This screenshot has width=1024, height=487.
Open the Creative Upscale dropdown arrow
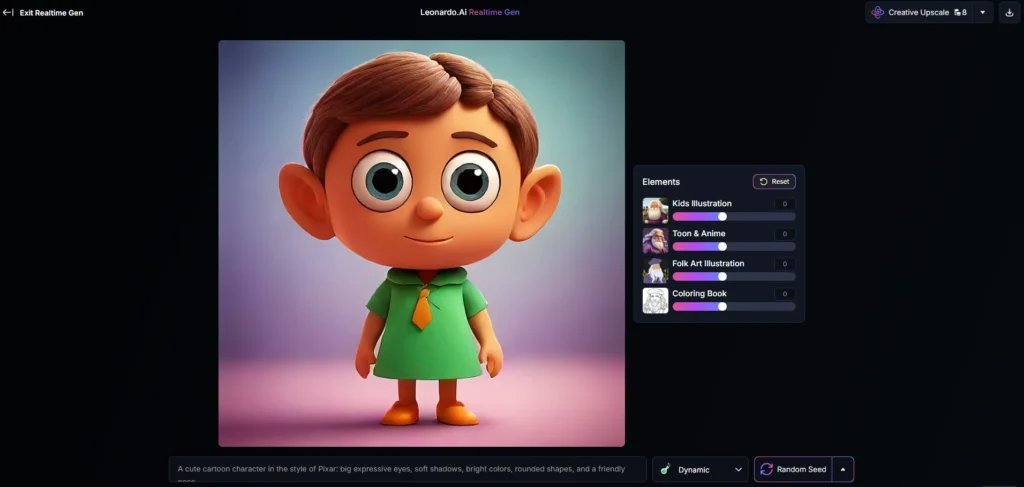(983, 12)
